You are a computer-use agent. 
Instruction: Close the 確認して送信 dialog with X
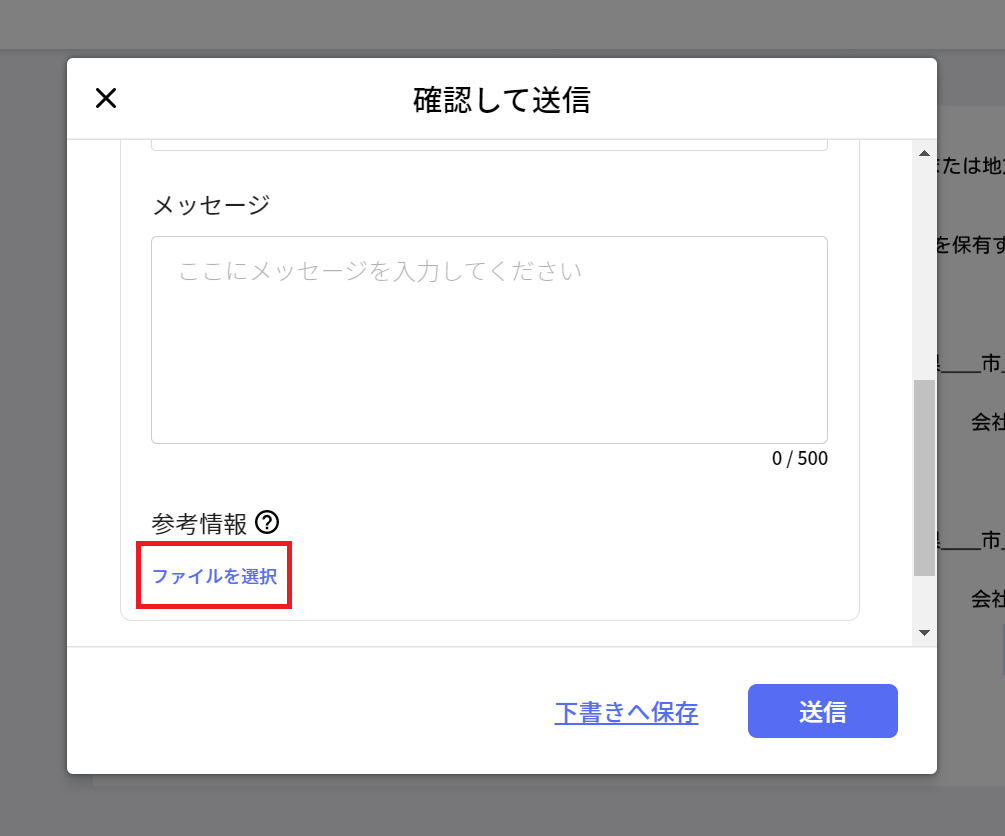pos(106,98)
